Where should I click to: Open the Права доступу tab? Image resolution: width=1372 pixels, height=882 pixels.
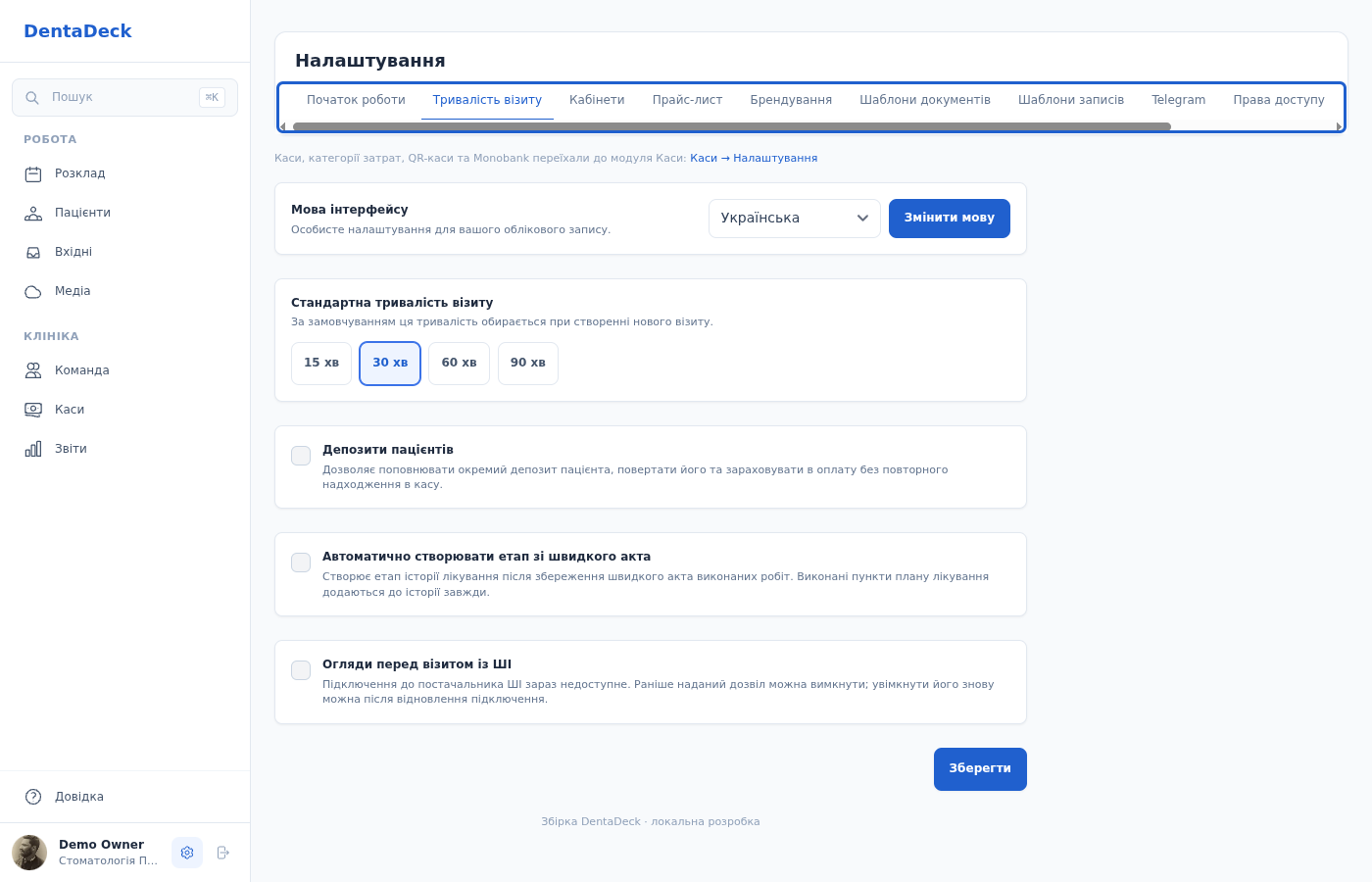pyautogui.click(x=1279, y=100)
